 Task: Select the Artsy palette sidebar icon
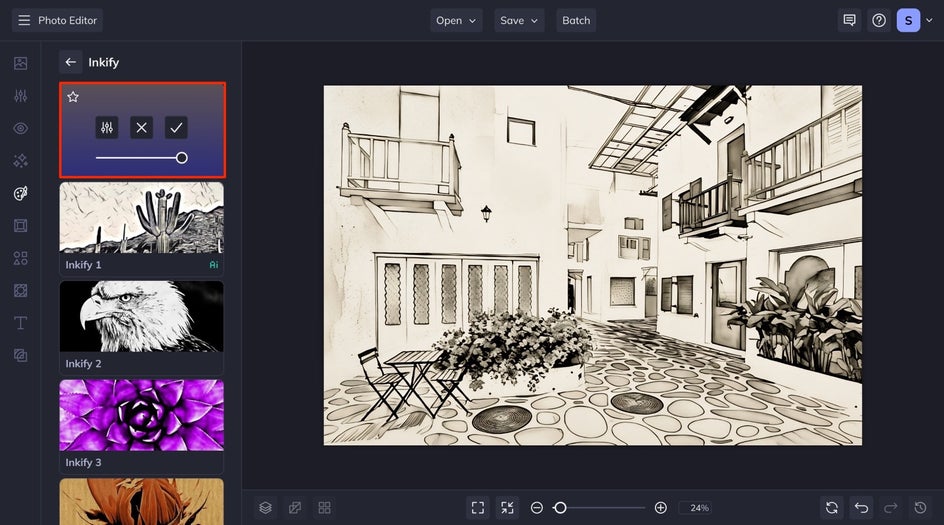point(20,193)
